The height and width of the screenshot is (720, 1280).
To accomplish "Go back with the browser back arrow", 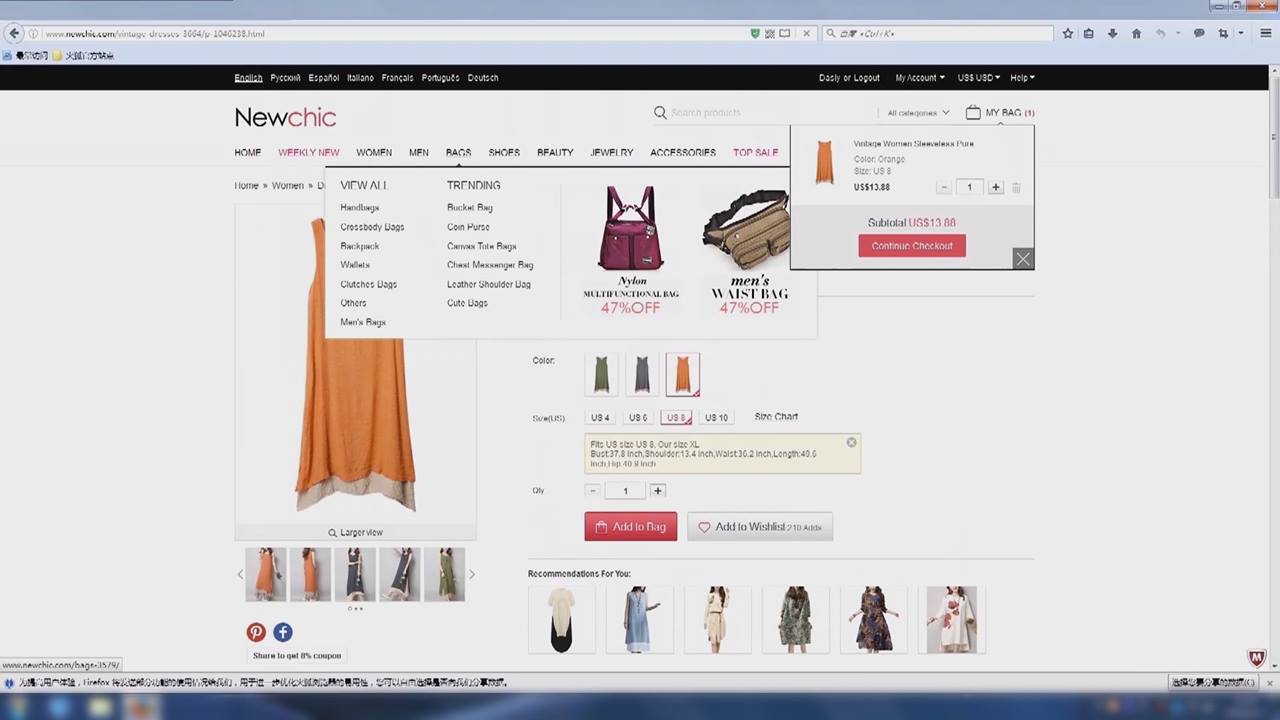I will pyautogui.click(x=14, y=33).
